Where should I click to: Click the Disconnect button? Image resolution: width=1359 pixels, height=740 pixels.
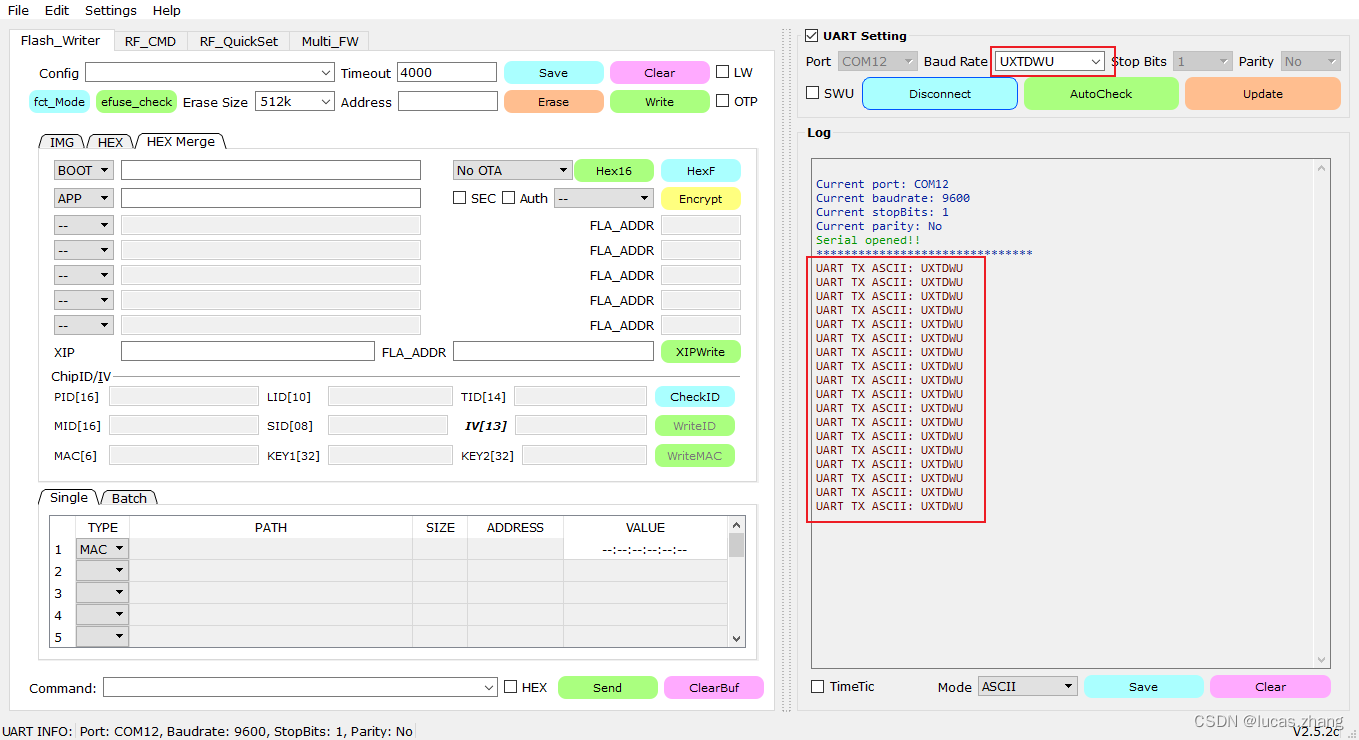(x=938, y=93)
